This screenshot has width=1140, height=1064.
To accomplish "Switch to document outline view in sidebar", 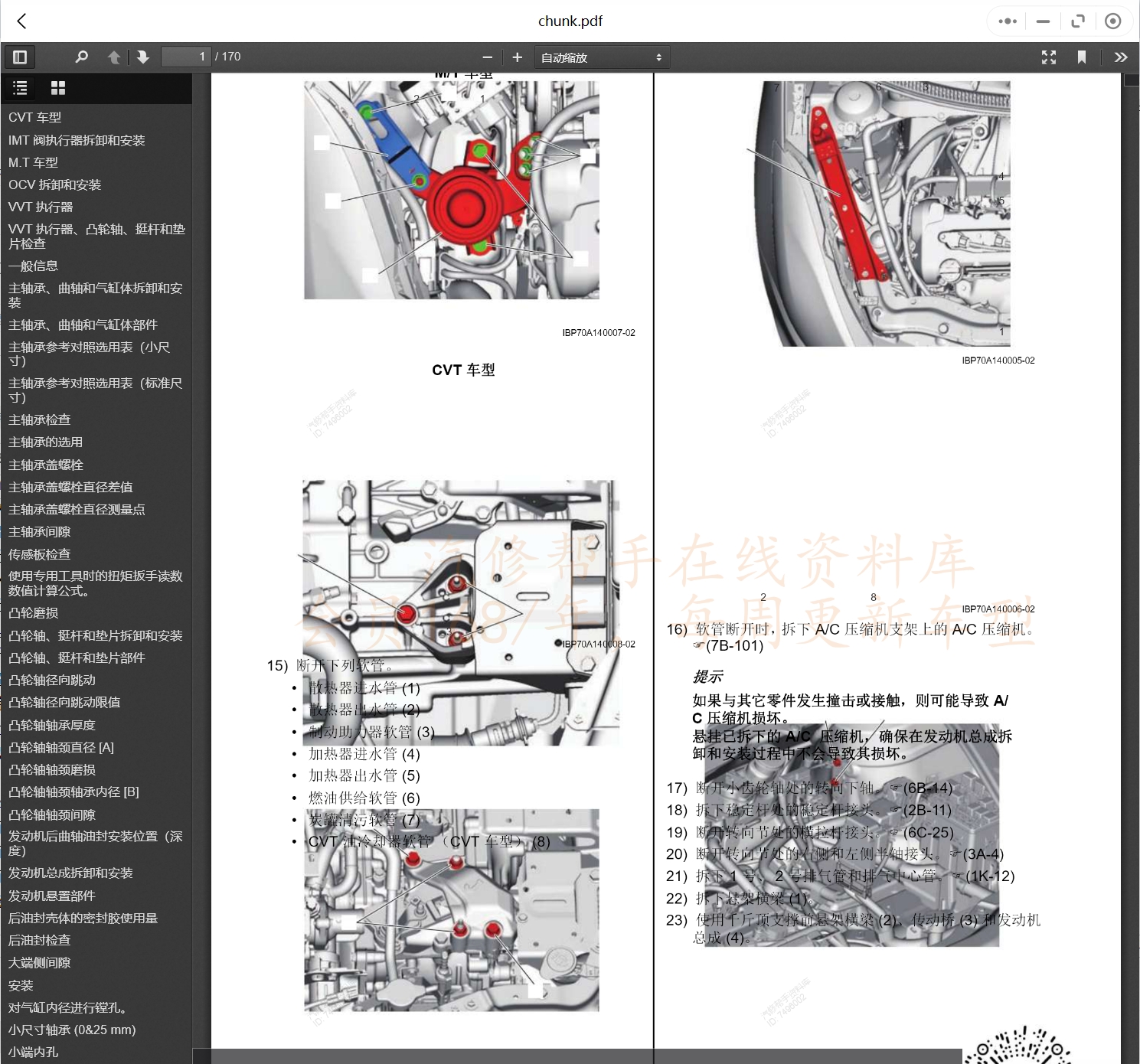I will (x=19, y=87).
